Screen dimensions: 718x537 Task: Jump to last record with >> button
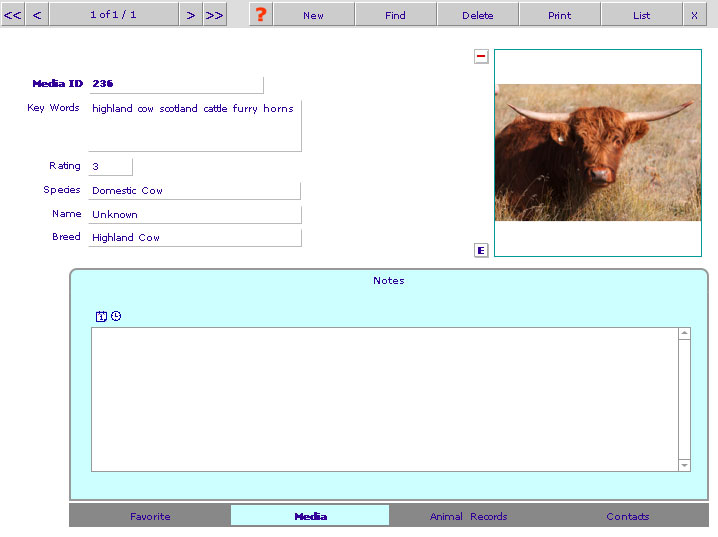click(214, 15)
